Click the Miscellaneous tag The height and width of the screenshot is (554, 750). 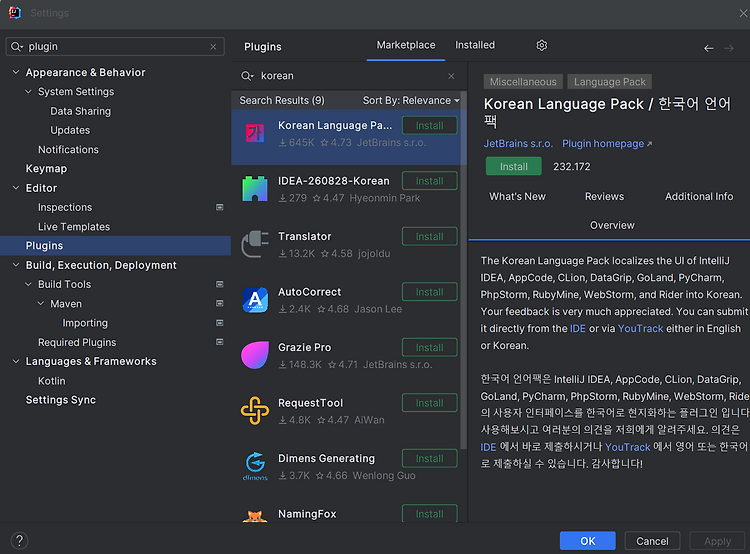tap(523, 82)
